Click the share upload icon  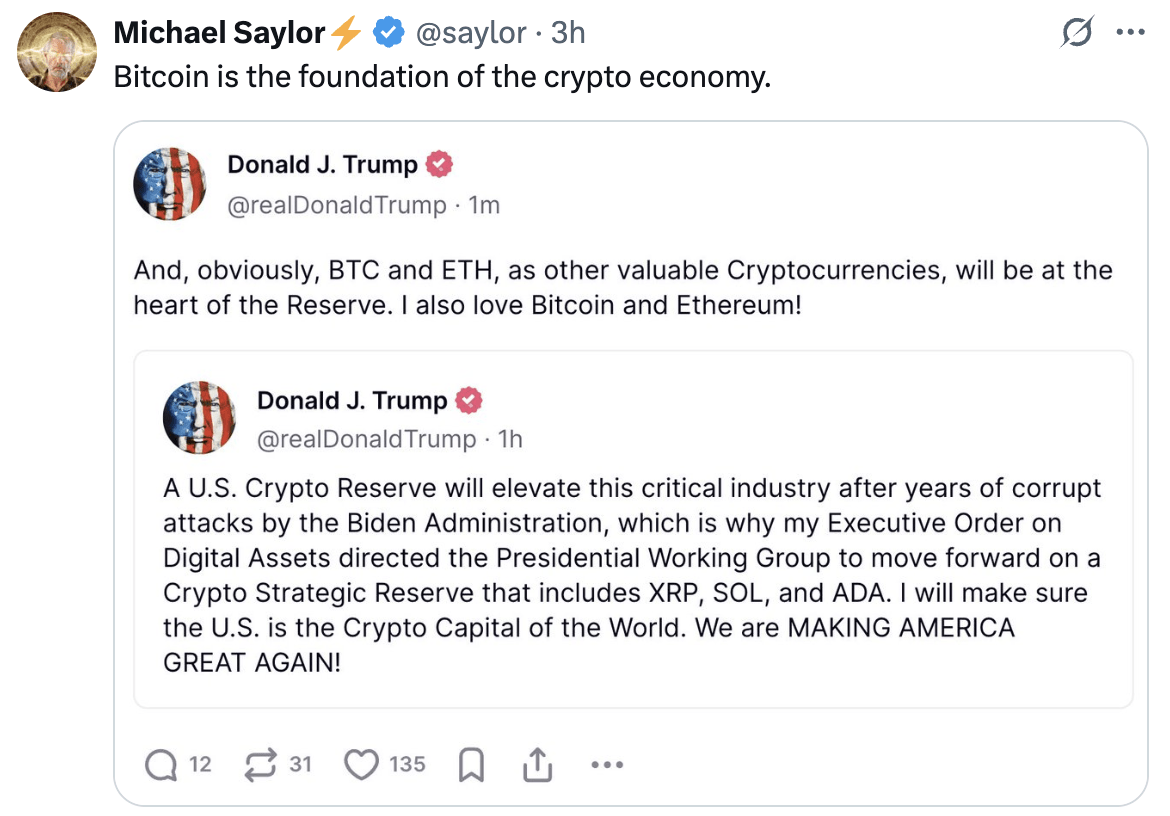pos(537,766)
